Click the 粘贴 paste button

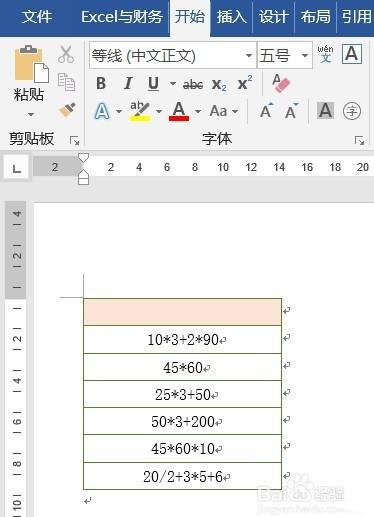[29, 80]
